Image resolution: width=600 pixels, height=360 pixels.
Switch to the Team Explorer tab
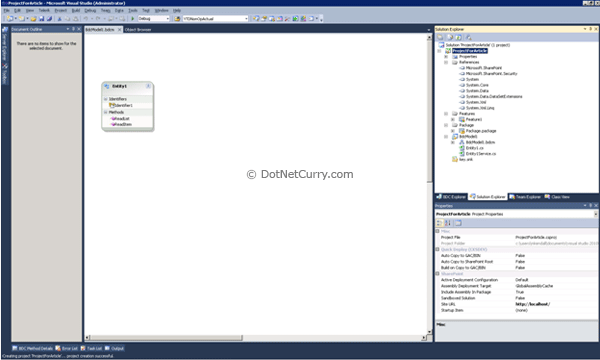pos(525,197)
